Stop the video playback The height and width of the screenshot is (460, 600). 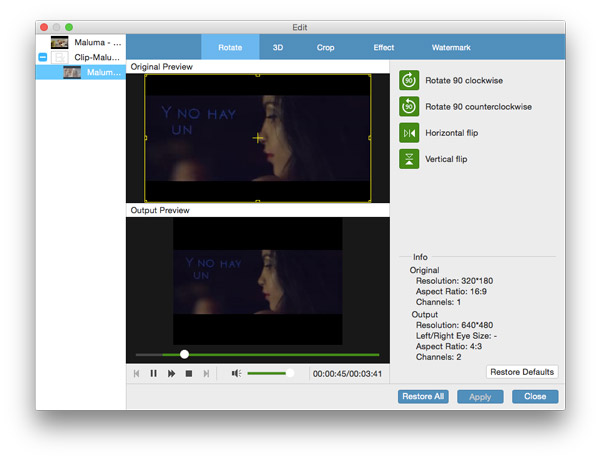[x=189, y=373]
